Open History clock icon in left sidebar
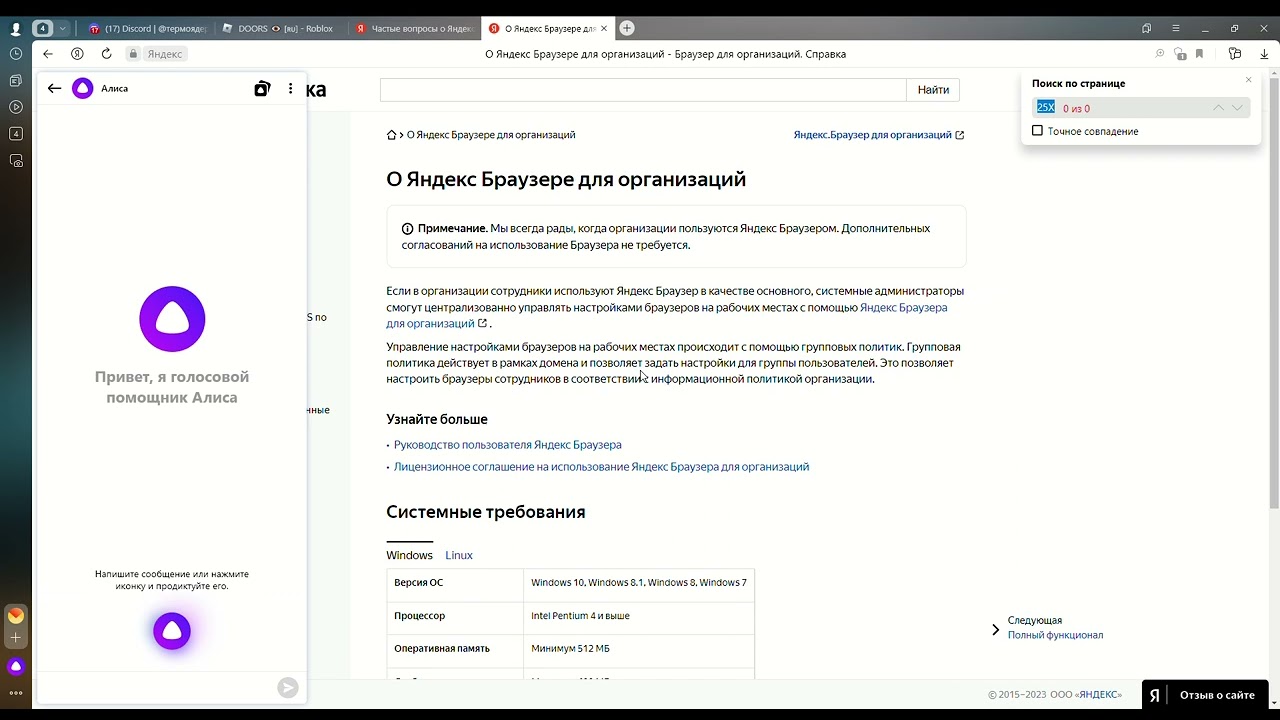Screen dimensions: 1280x720 coord(16,54)
